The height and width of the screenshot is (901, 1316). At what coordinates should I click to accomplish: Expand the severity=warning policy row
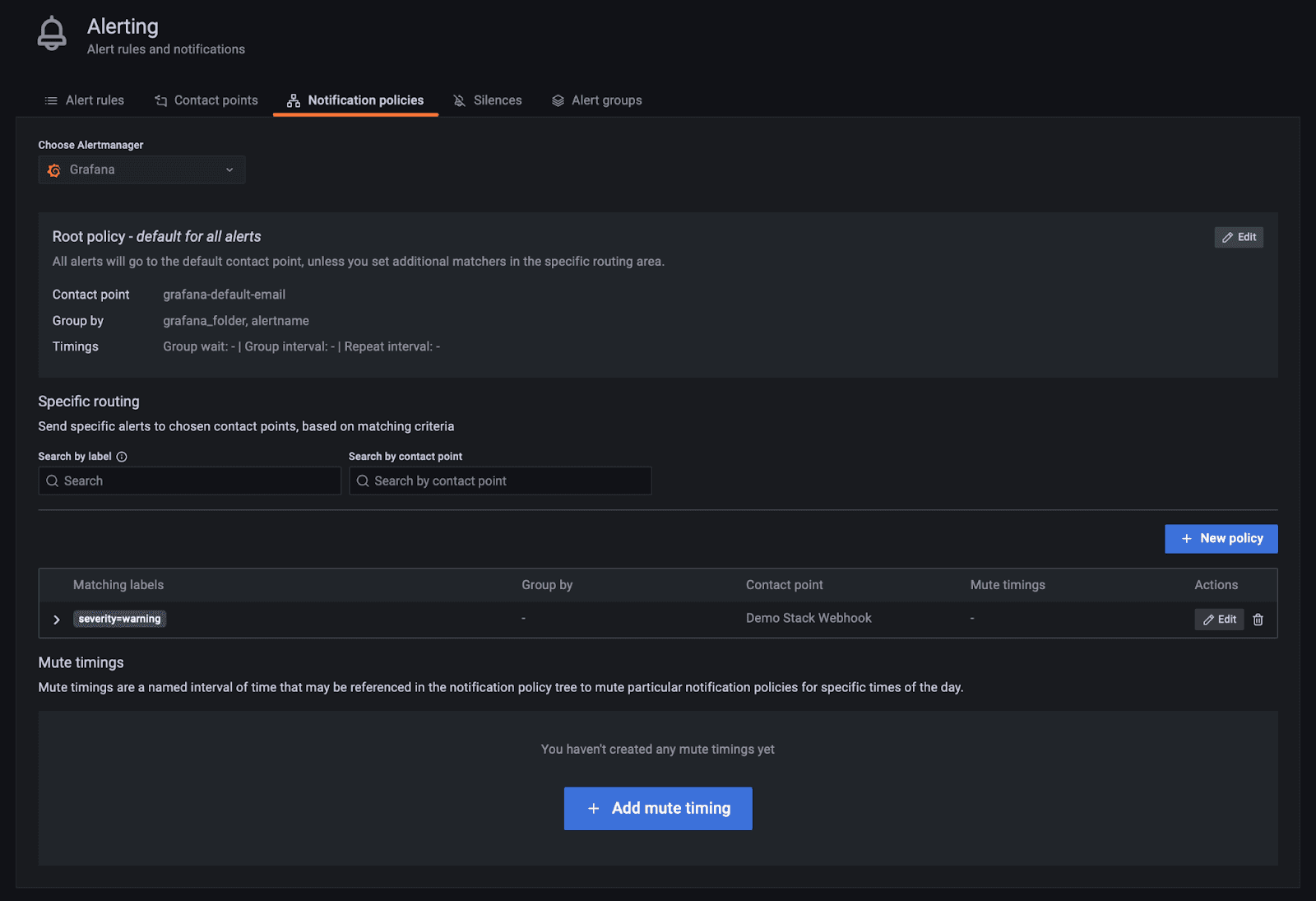[x=57, y=620]
